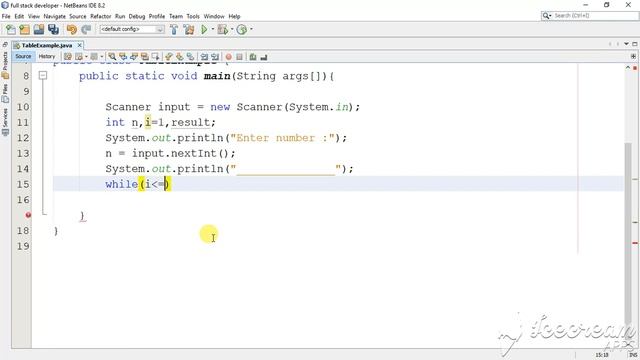Viewport: 640px width, 360px height.
Task: Open the File menu
Action: click(x=6, y=16)
